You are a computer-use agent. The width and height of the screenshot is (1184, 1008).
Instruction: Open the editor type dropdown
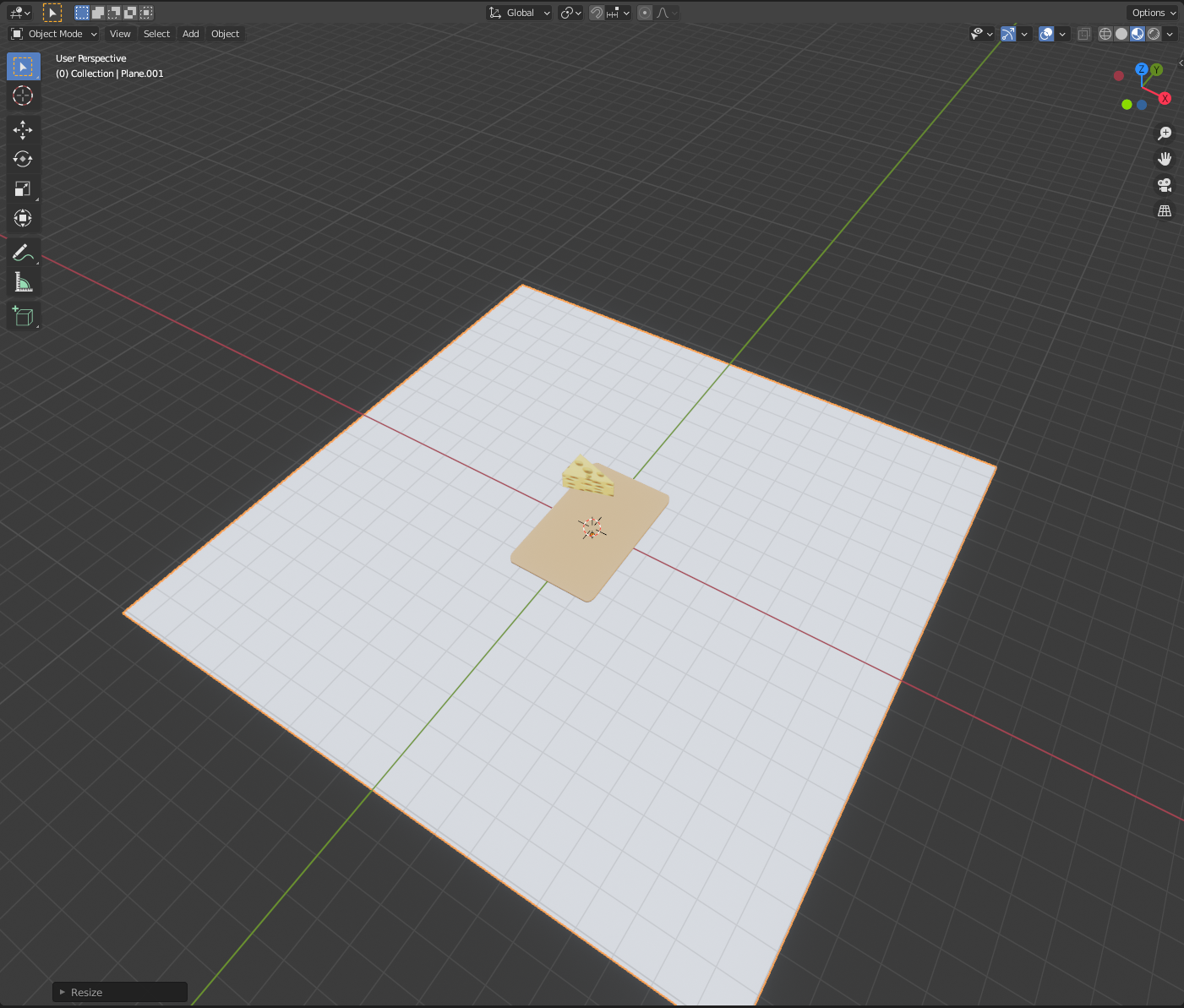click(19, 13)
